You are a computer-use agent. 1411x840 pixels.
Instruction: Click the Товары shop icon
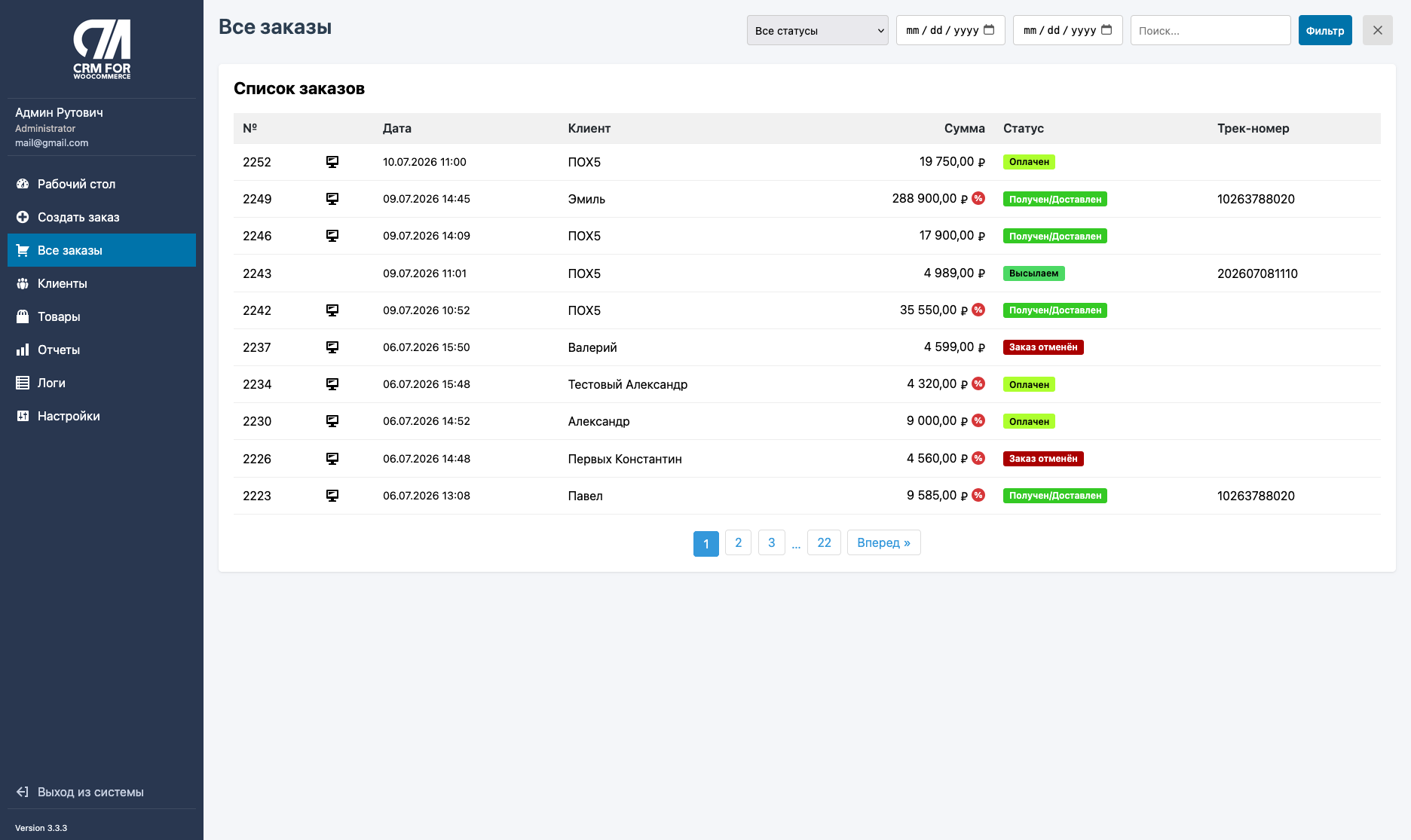[x=23, y=316]
